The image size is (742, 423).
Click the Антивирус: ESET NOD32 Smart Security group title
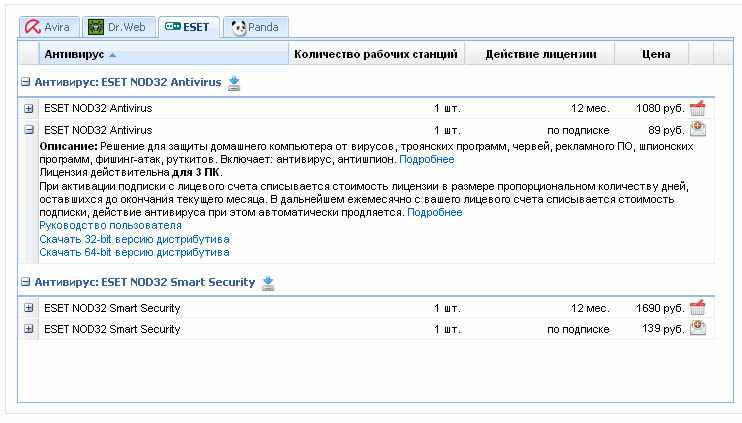coord(145,282)
